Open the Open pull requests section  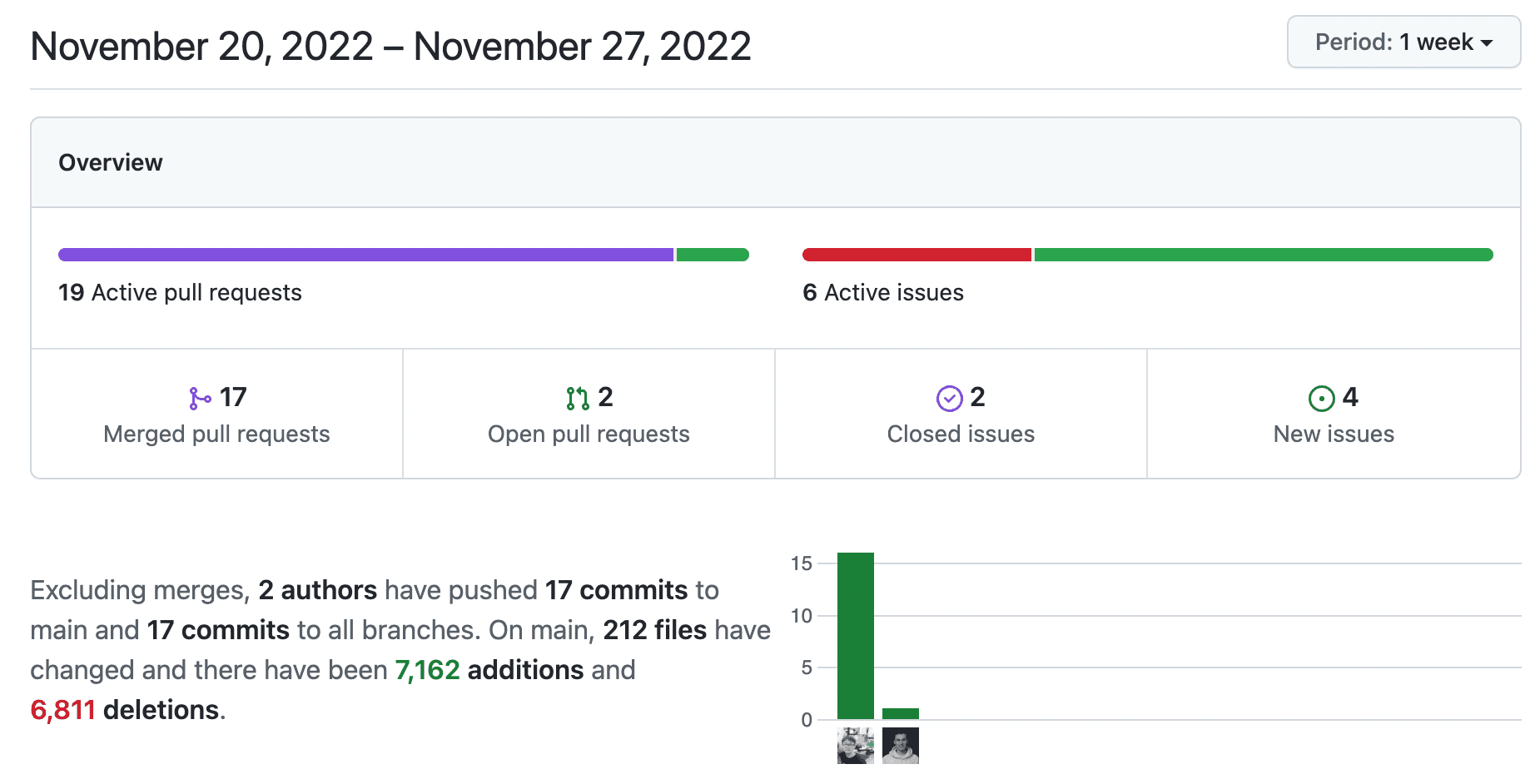589,434
